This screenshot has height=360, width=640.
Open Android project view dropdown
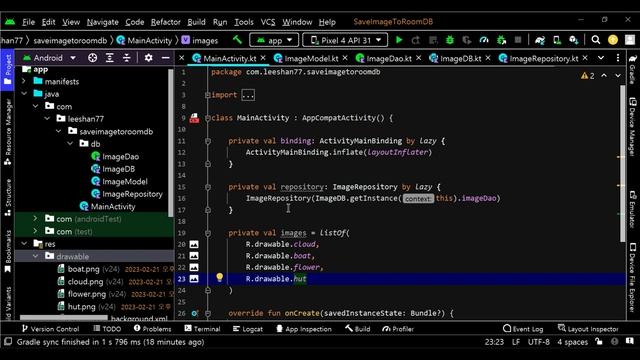(49, 58)
